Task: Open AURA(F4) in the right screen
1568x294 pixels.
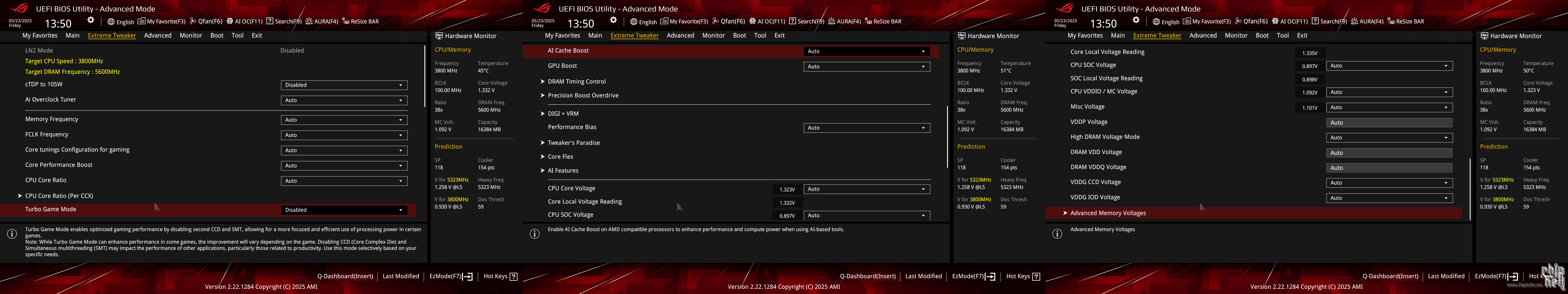Action: point(1367,21)
